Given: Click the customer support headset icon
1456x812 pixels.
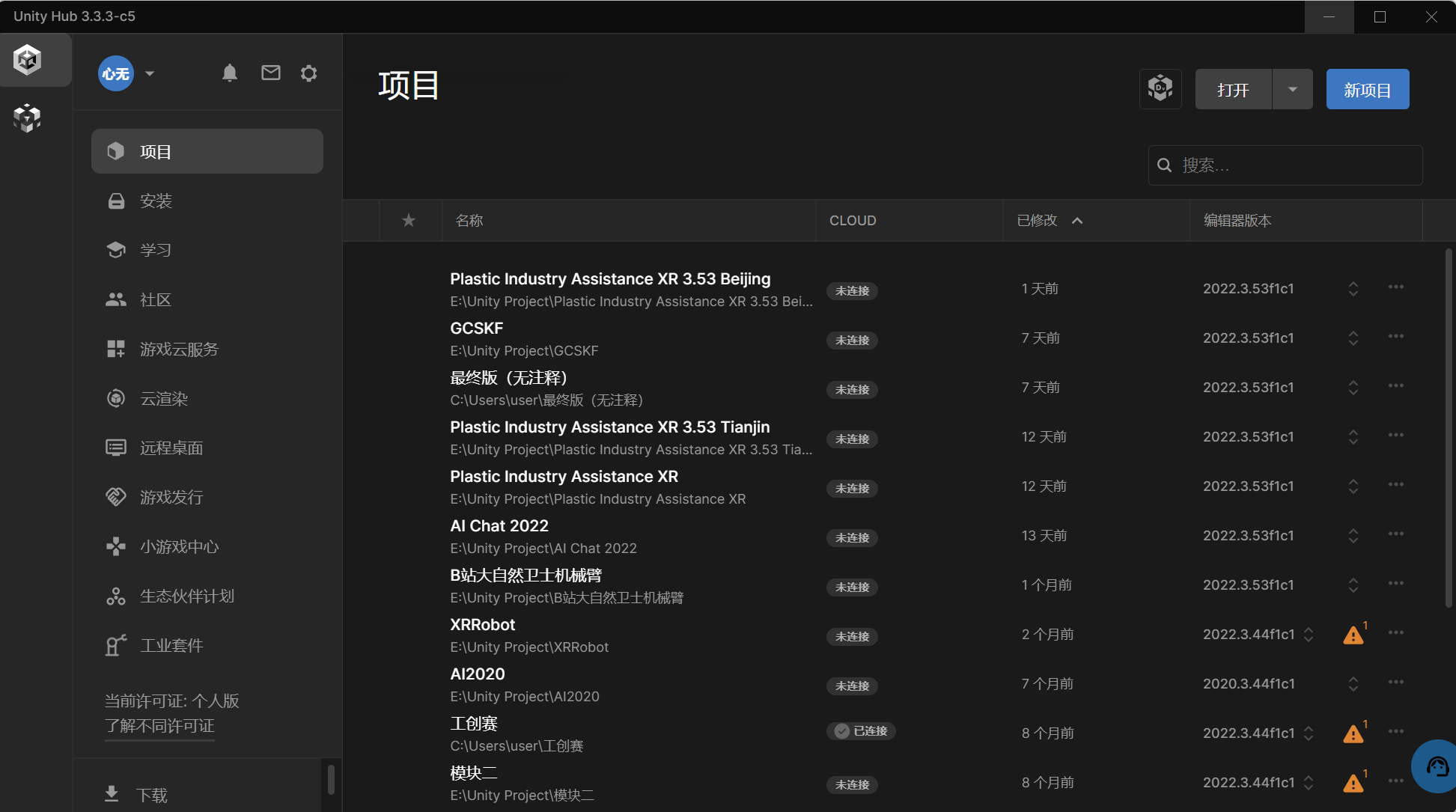Looking at the screenshot, I should coord(1437,766).
